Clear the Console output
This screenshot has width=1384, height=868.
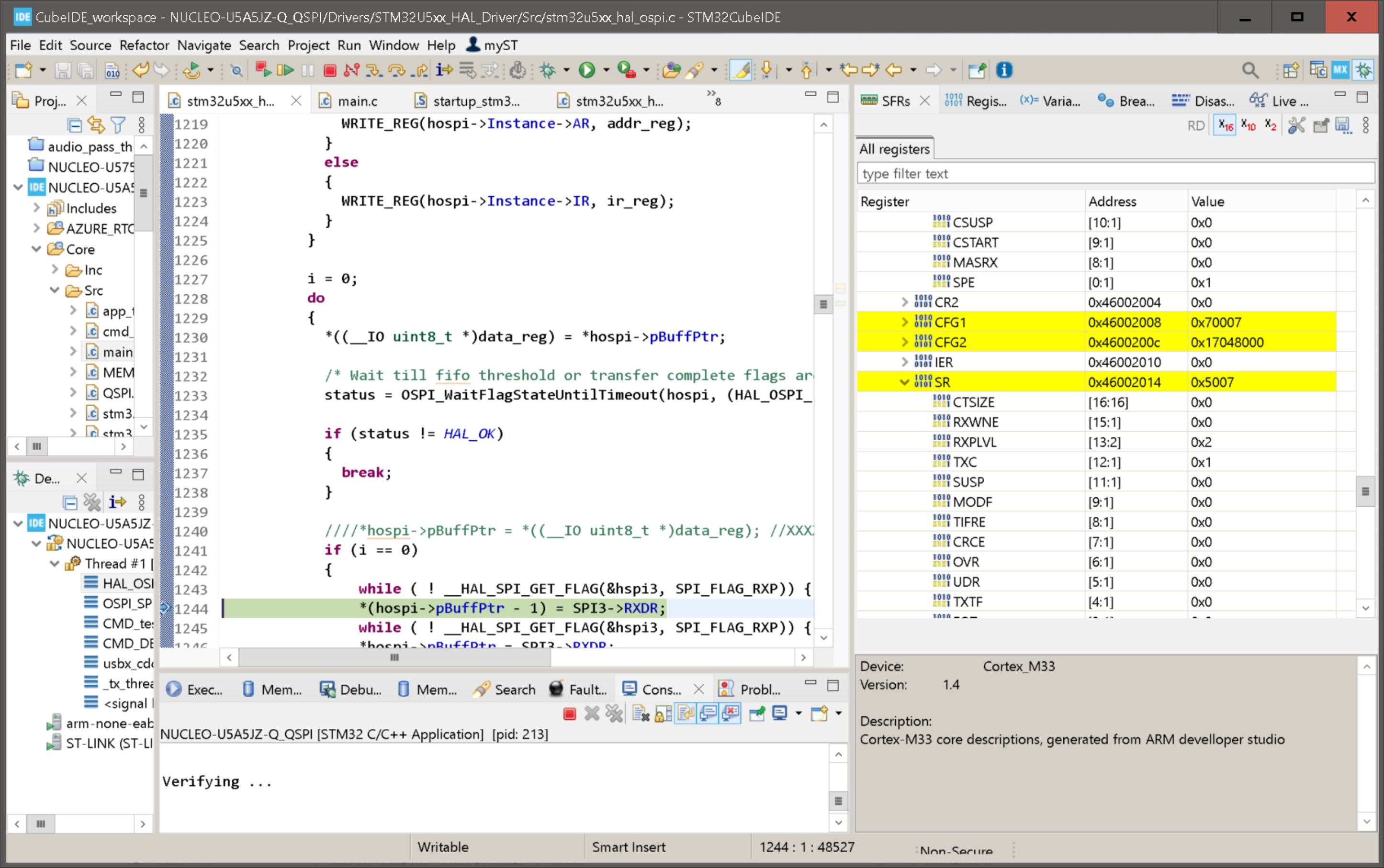pyautogui.click(x=639, y=713)
